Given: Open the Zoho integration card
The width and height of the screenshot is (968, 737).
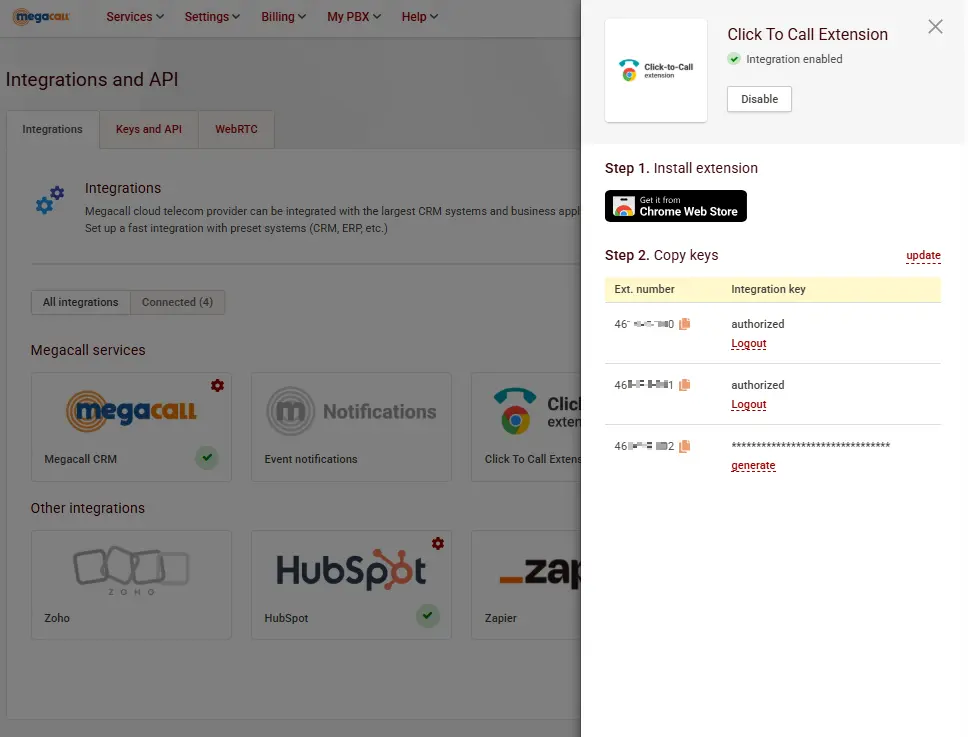Looking at the screenshot, I should 131,585.
